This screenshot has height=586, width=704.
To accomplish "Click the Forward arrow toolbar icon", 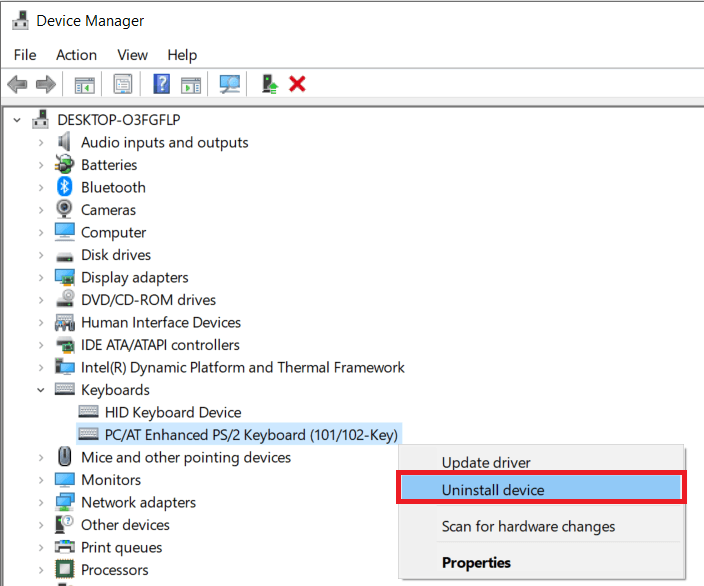I will [45, 84].
